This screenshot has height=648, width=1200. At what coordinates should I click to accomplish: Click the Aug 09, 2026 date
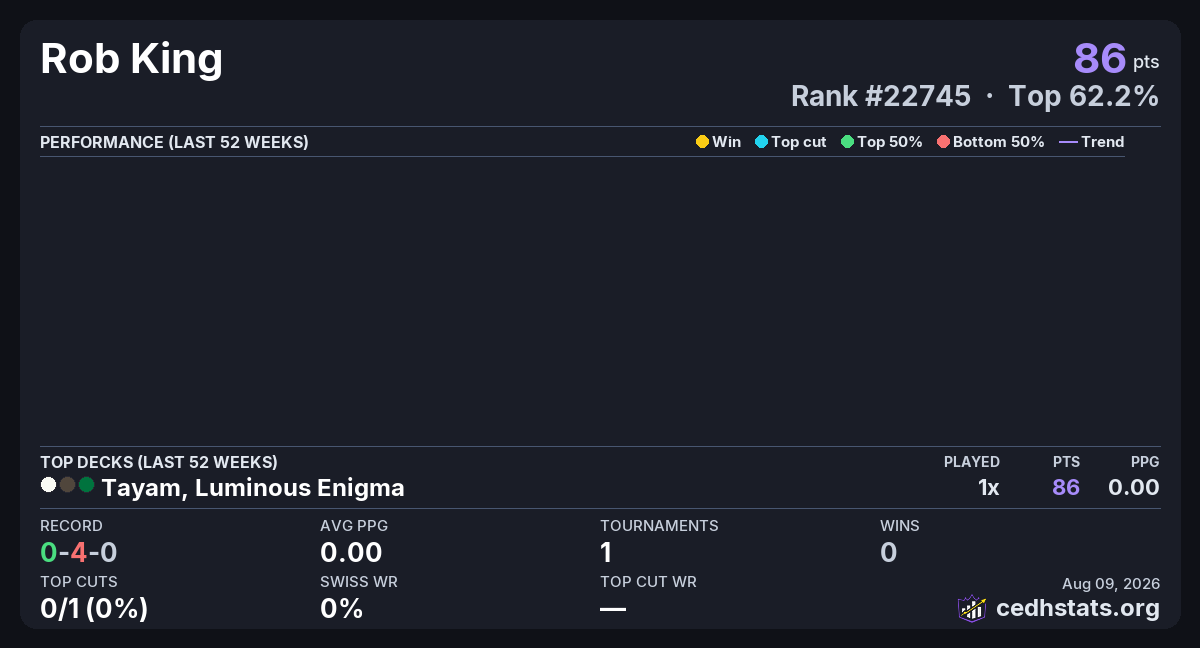tap(1111, 584)
